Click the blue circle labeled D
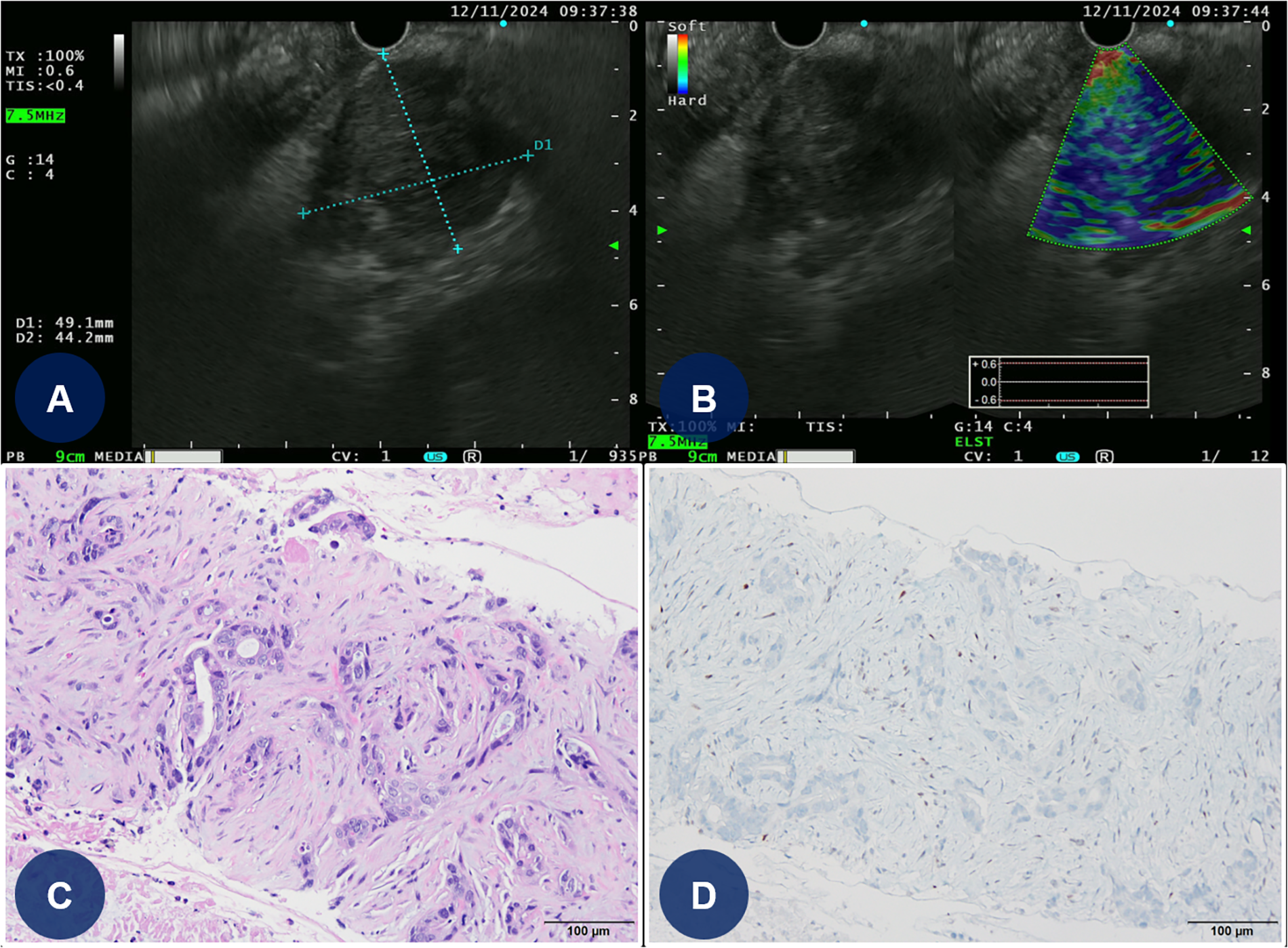1288x948 pixels. [x=703, y=894]
